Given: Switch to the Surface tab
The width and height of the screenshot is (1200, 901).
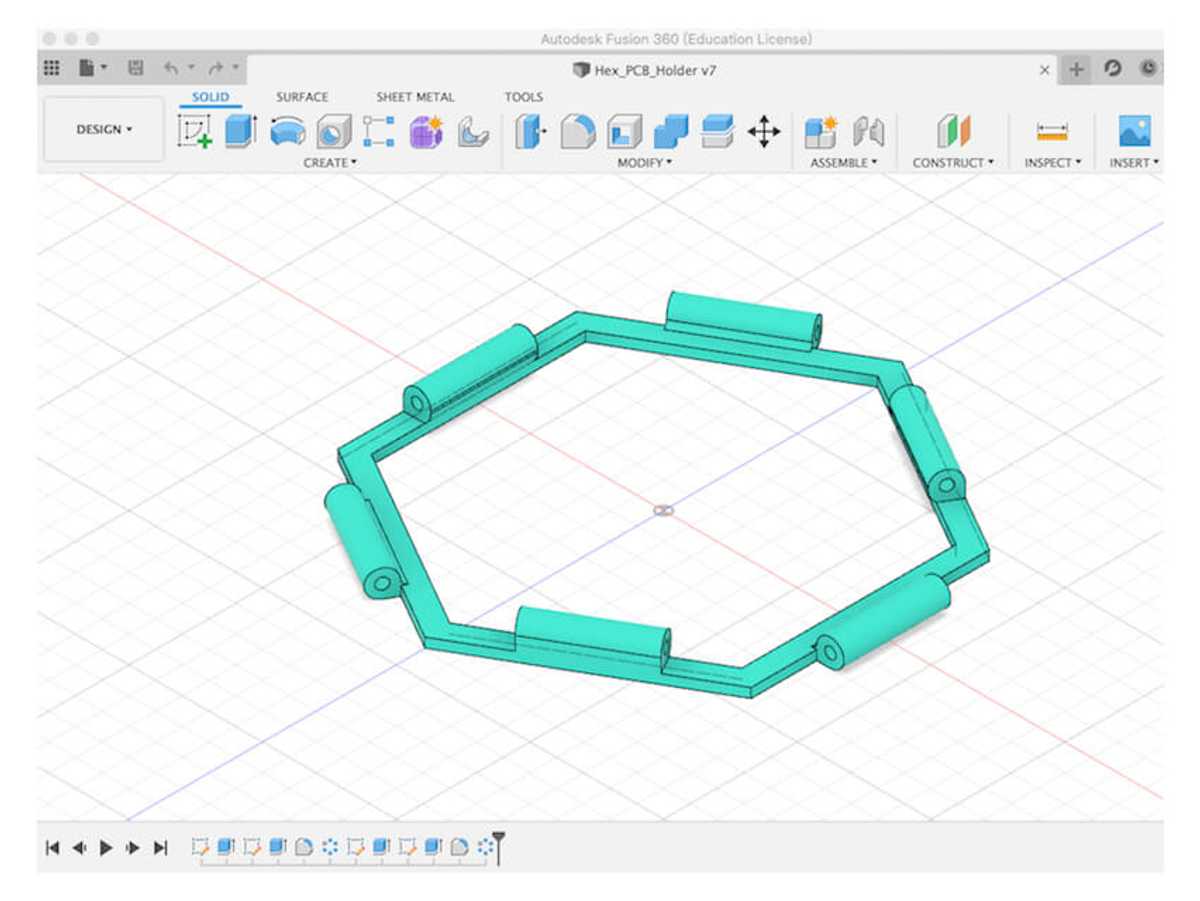Looking at the screenshot, I should [302, 97].
